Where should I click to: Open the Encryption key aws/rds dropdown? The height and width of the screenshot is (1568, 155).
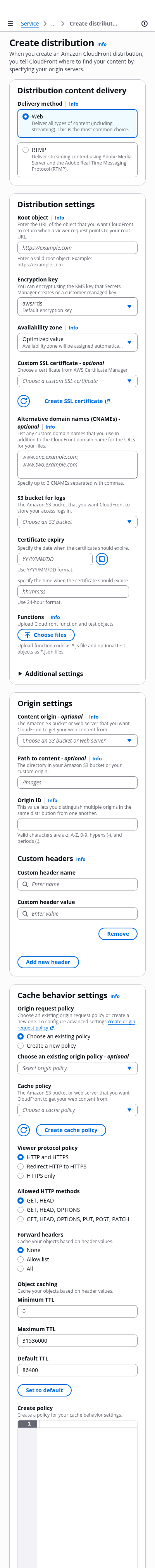(x=77, y=307)
